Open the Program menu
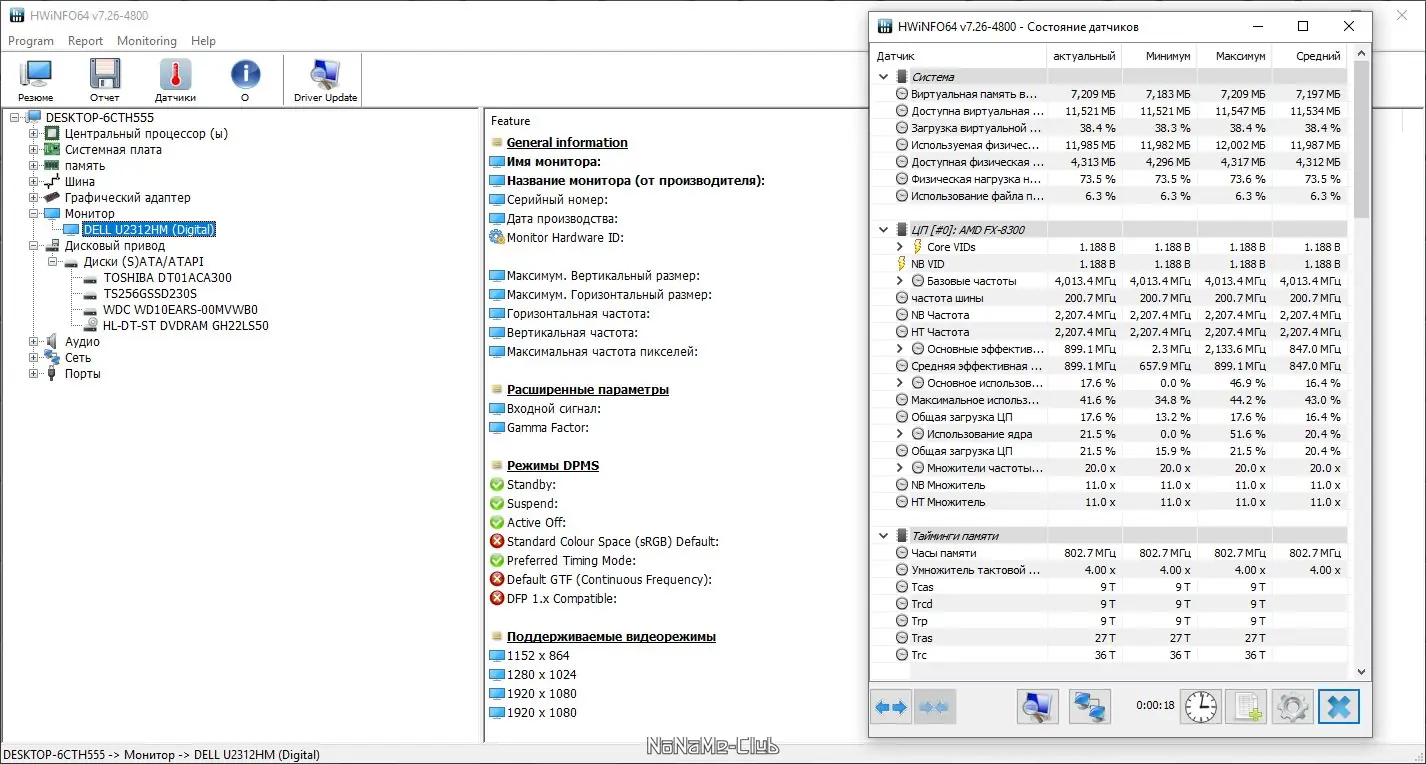 coord(31,41)
